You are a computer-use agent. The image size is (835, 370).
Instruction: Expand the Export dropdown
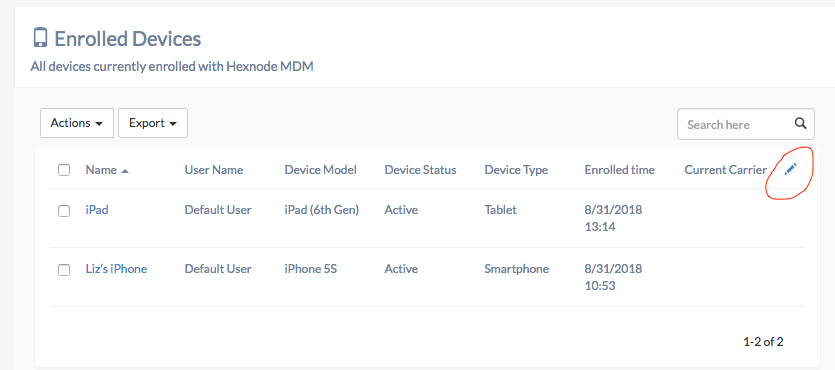(x=153, y=123)
